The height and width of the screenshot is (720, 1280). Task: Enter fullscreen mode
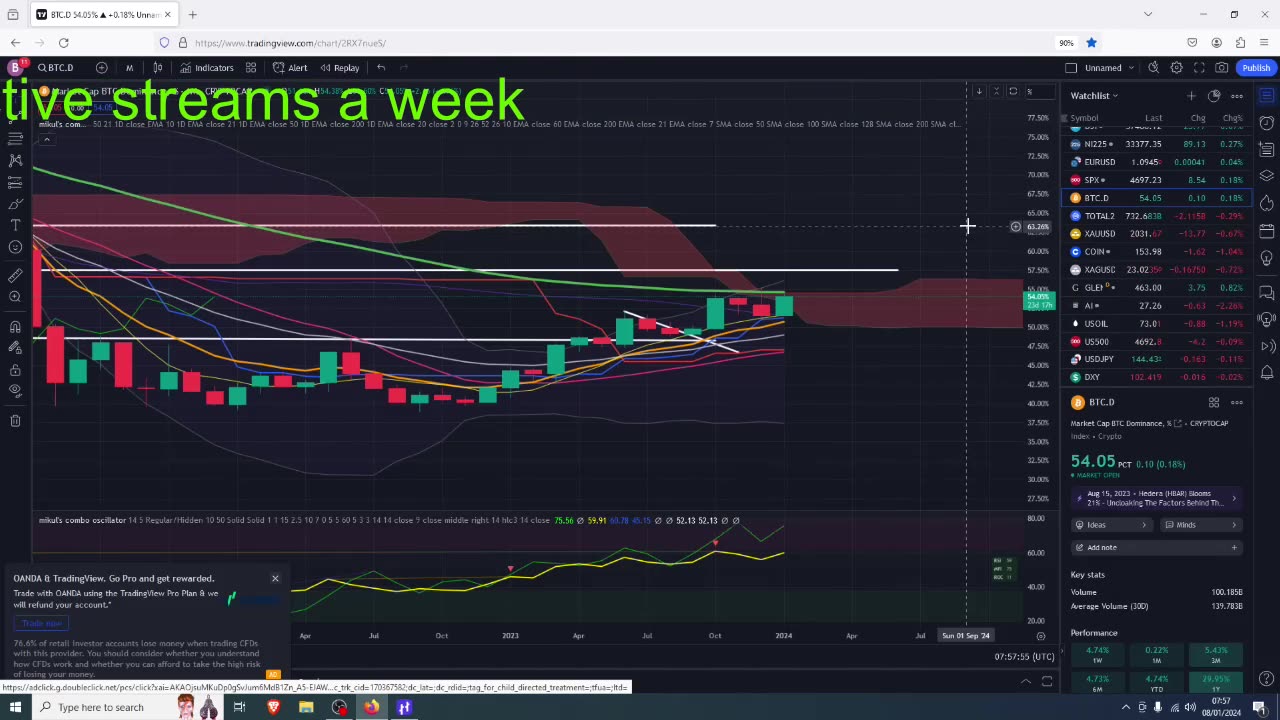1199,67
